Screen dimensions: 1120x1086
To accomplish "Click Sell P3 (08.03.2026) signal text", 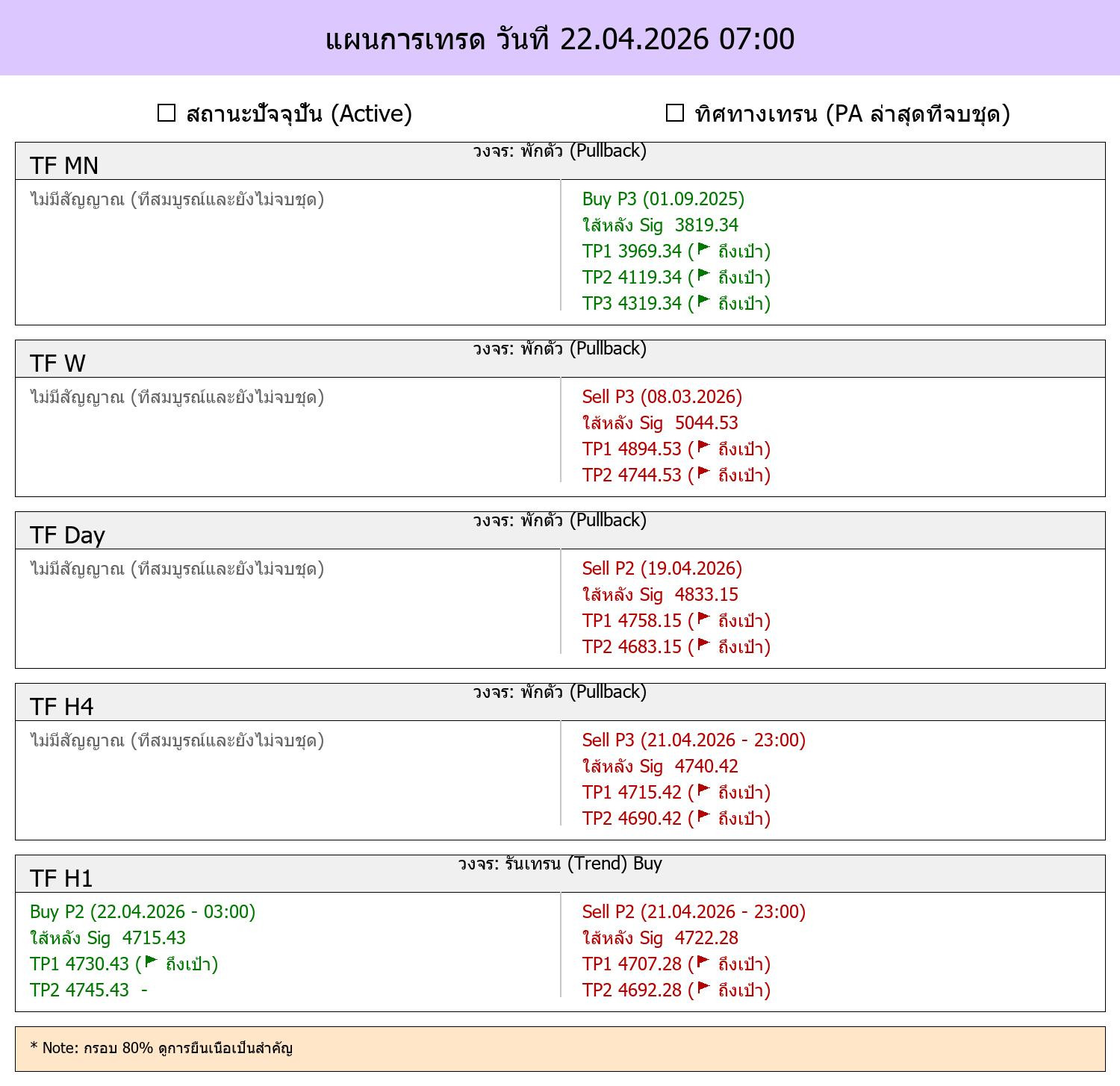I will pyautogui.click(x=662, y=397).
